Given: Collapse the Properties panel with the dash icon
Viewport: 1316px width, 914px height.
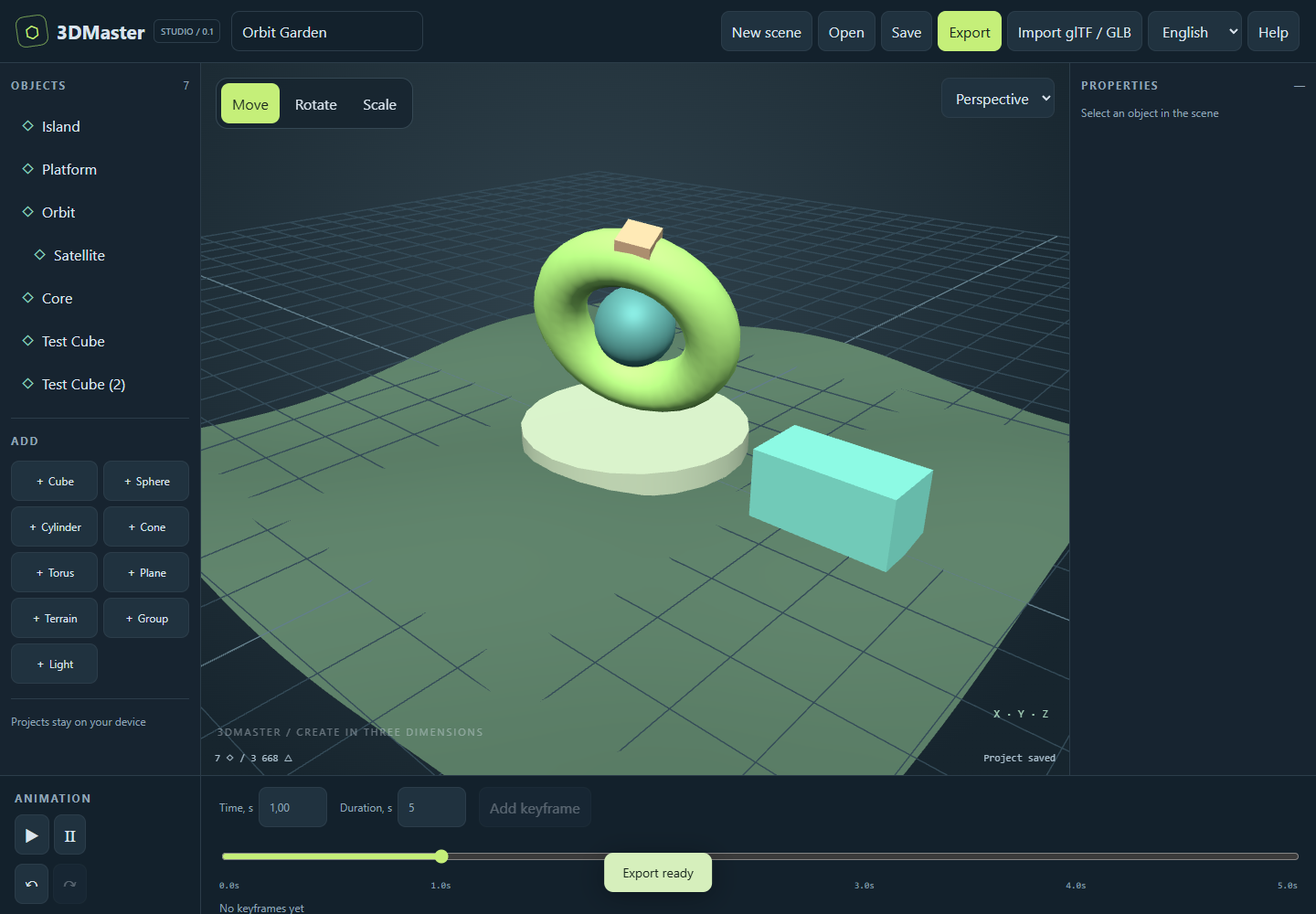Looking at the screenshot, I should pyautogui.click(x=1299, y=86).
